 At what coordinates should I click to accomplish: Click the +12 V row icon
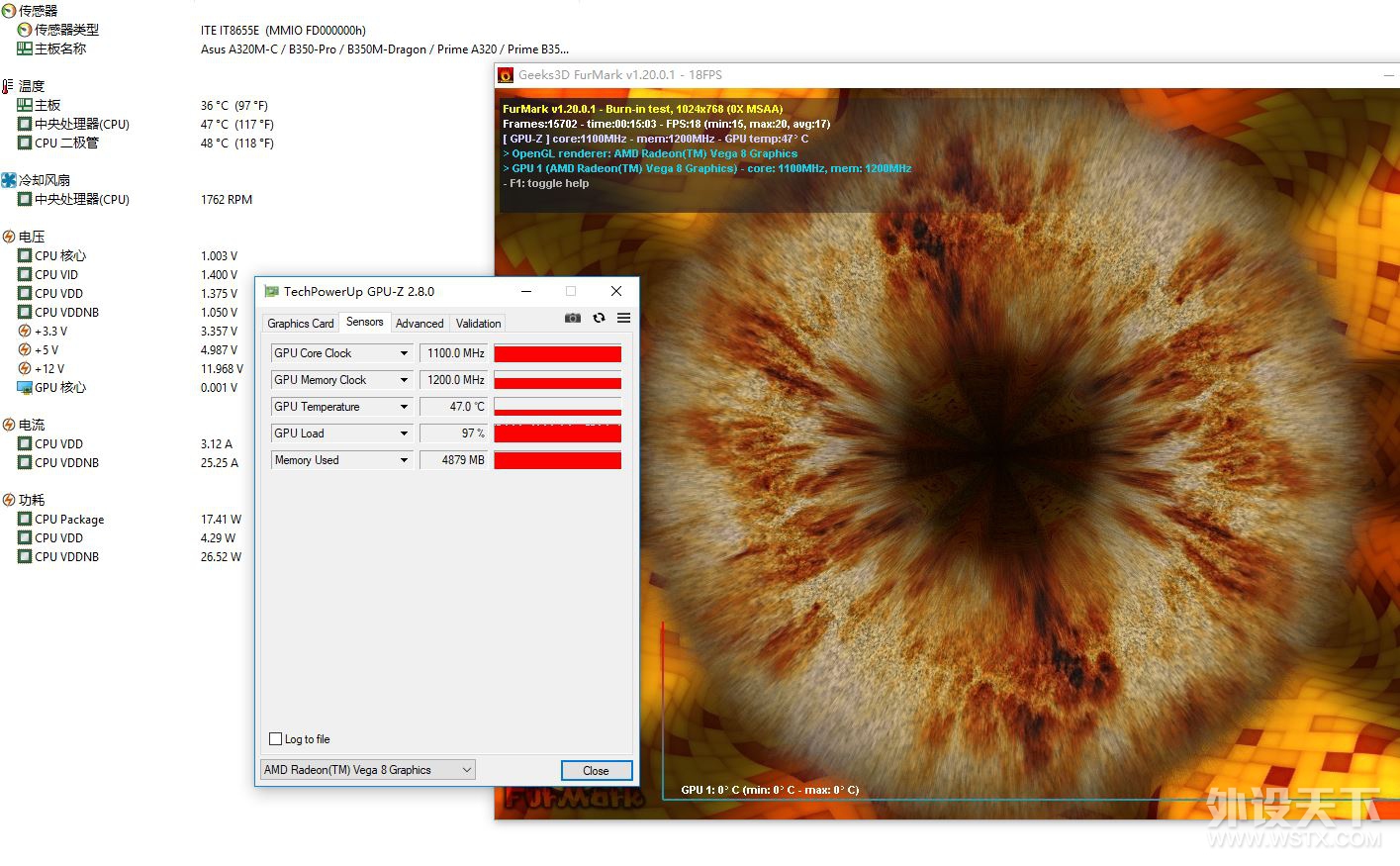(25, 368)
